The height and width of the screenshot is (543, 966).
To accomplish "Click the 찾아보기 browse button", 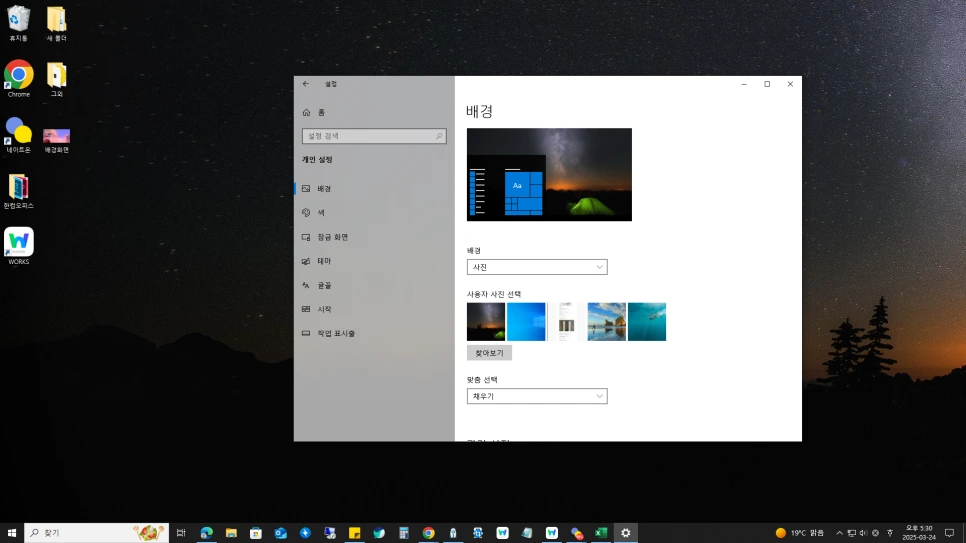I will [x=489, y=353].
